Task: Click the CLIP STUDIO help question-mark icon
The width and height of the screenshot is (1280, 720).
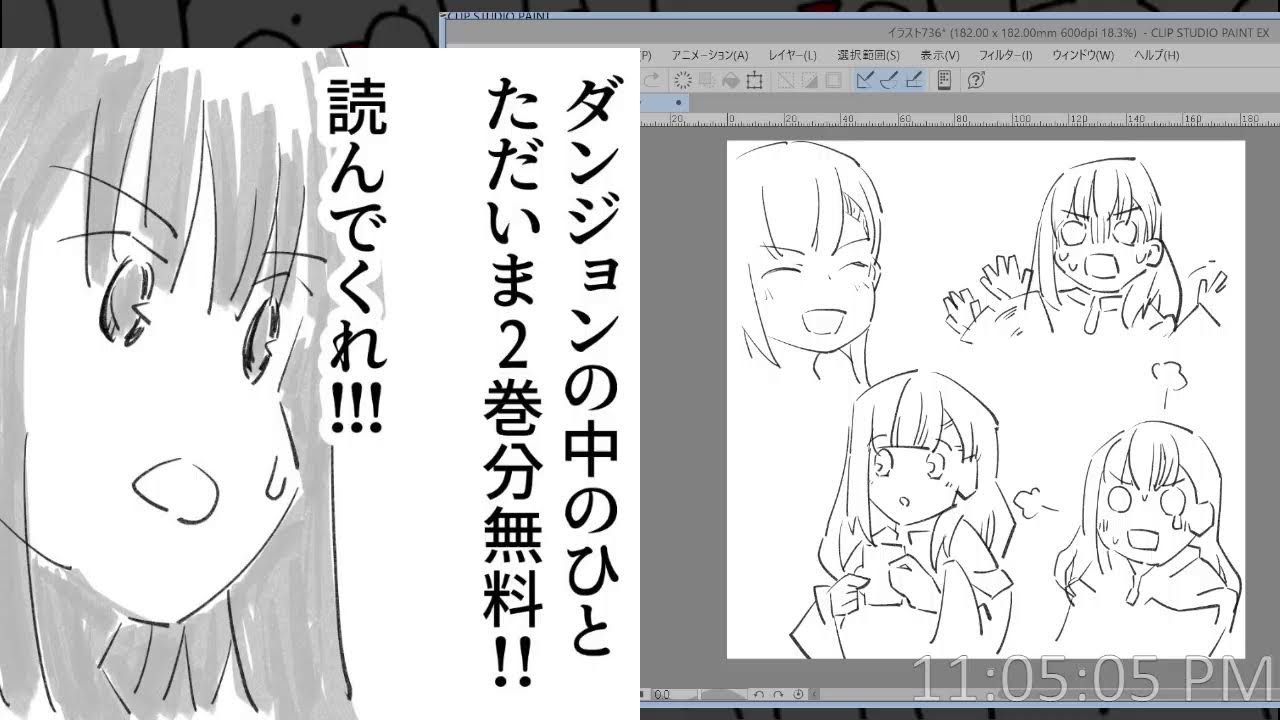Action: click(x=974, y=81)
